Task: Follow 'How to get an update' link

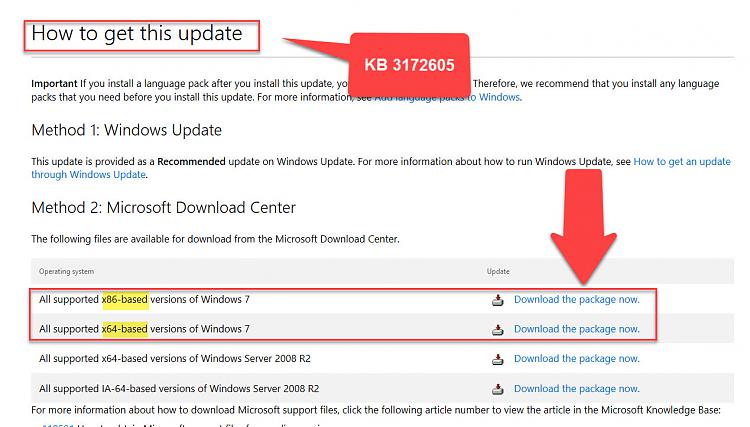Action: [x=682, y=162]
